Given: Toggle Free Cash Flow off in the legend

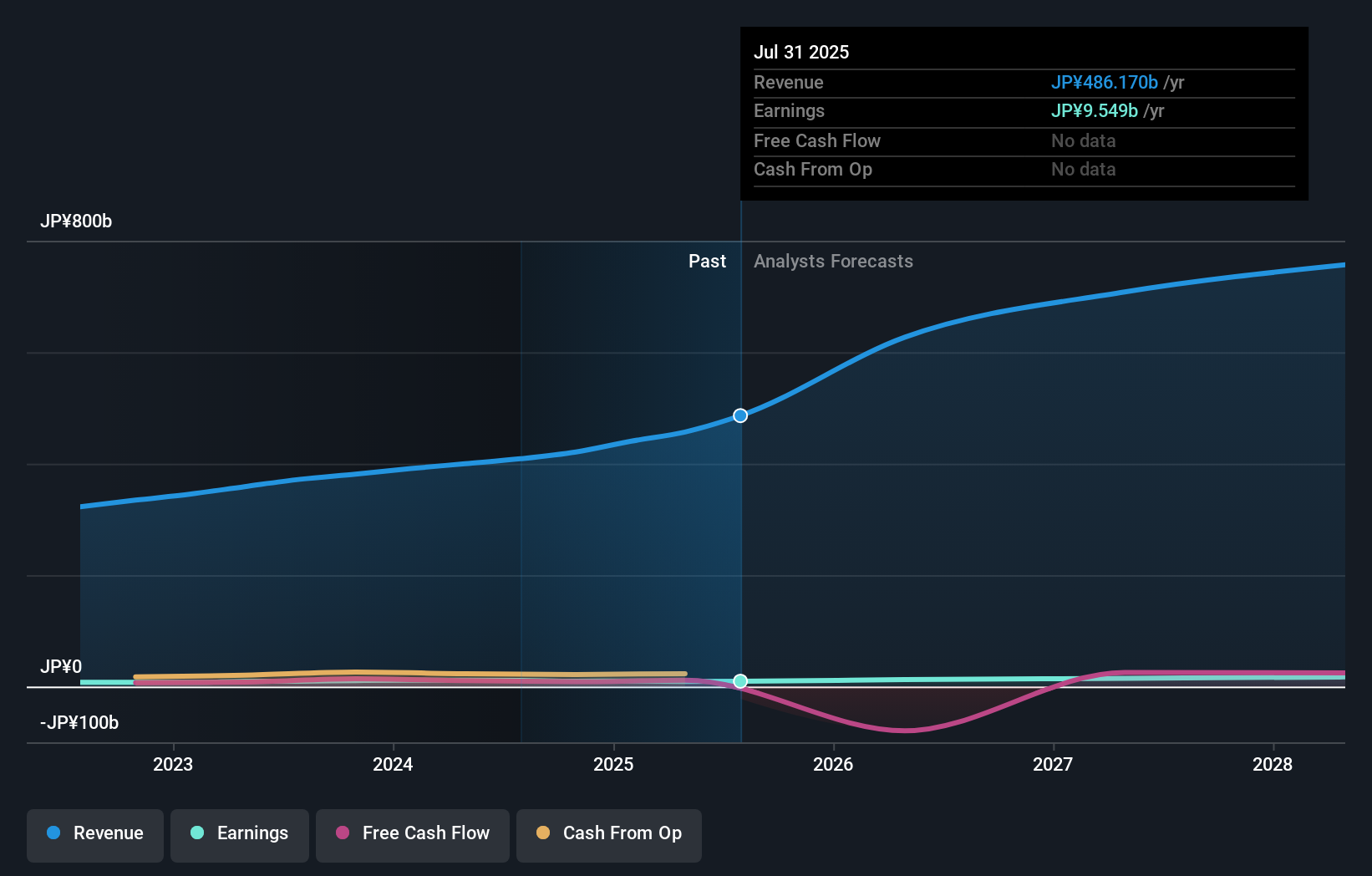Looking at the screenshot, I should pyautogui.click(x=412, y=835).
